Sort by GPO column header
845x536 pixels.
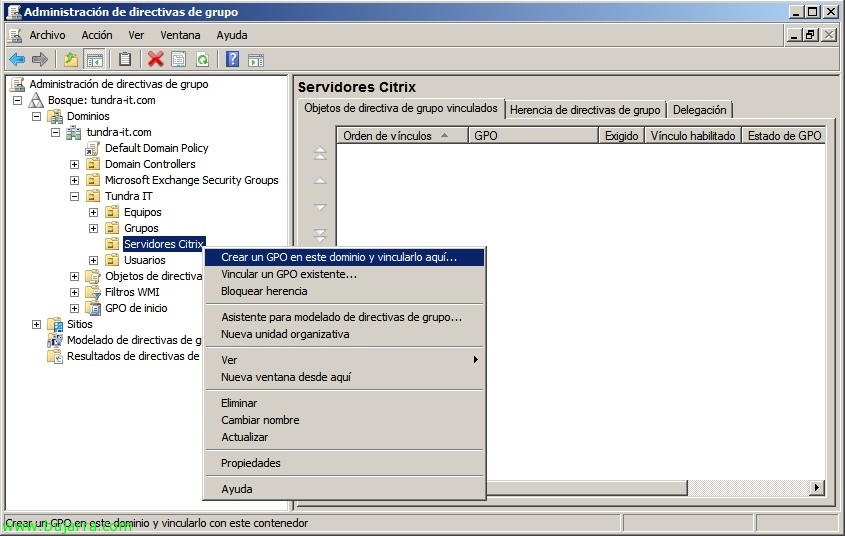click(x=534, y=136)
